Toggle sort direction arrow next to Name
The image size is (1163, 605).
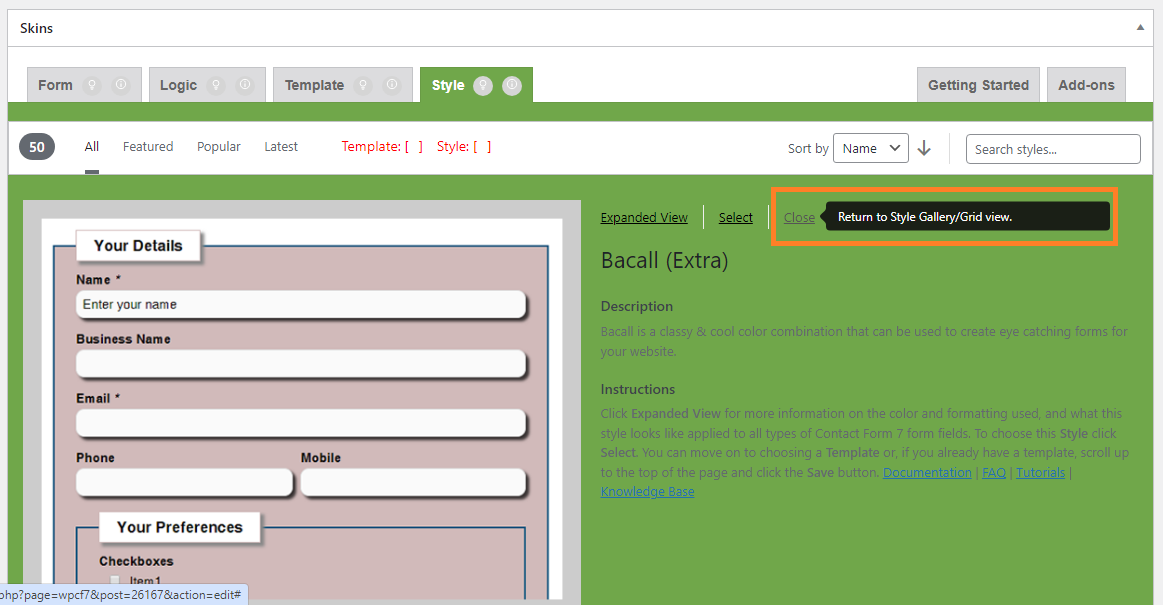click(924, 148)
